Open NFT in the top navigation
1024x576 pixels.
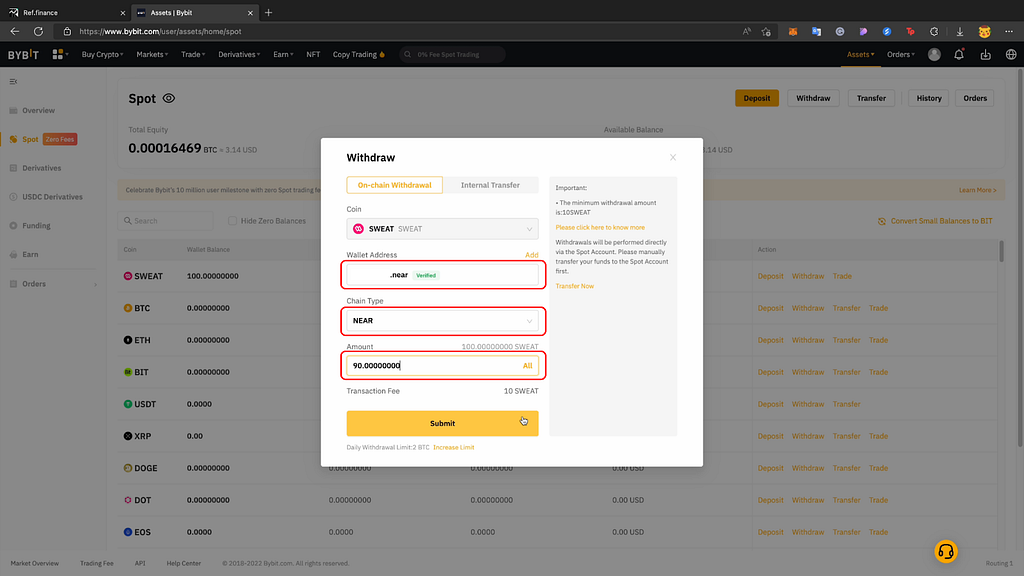point(313,54)
